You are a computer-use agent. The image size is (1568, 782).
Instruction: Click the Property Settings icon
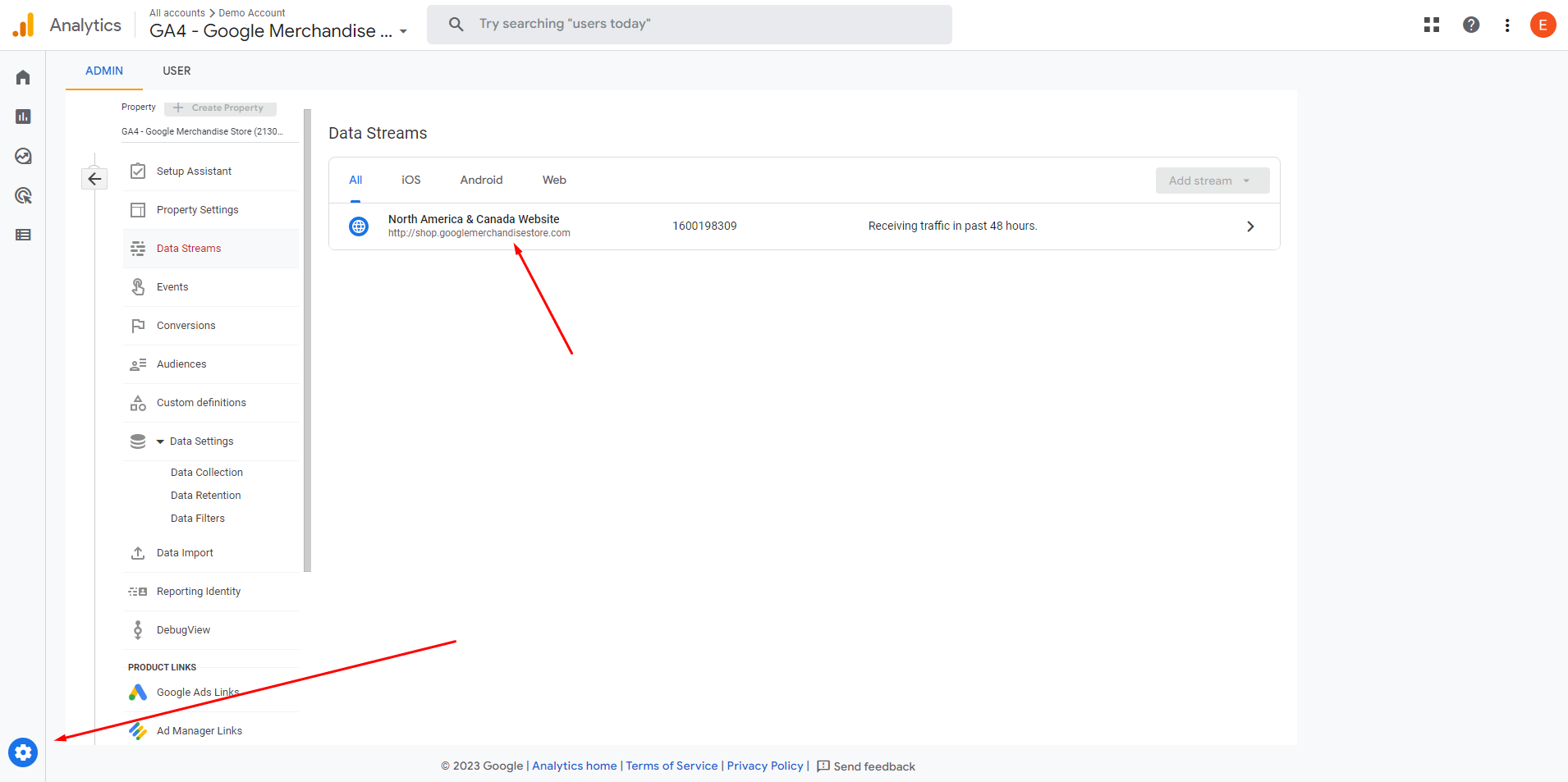tap(138, 210)
